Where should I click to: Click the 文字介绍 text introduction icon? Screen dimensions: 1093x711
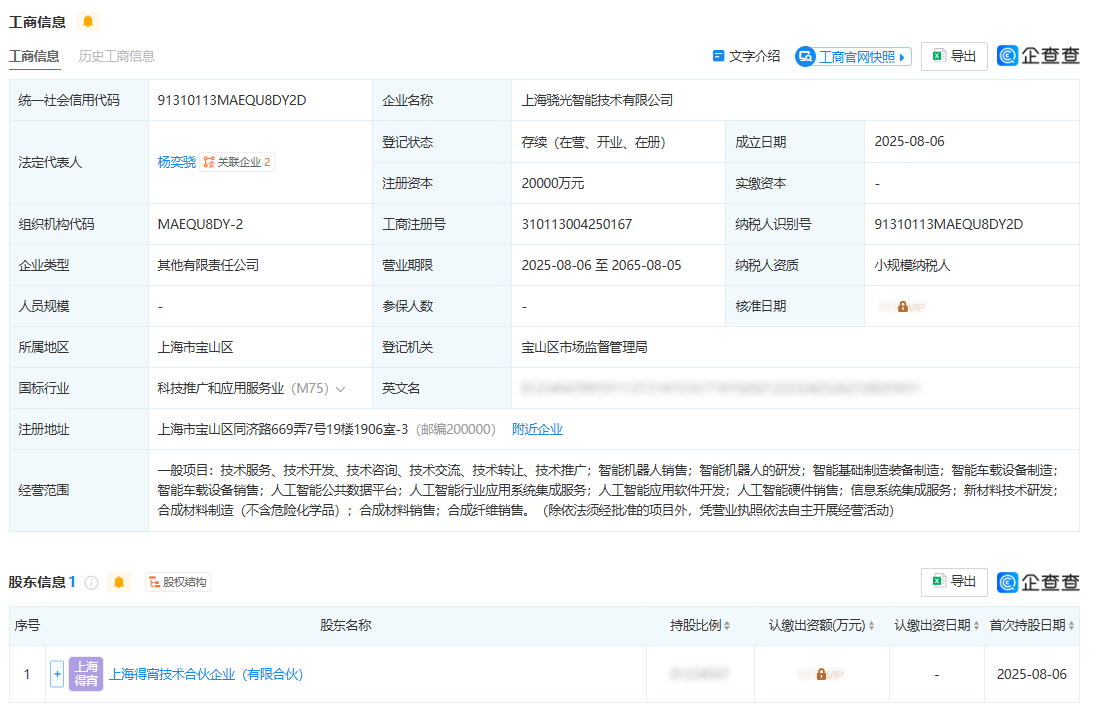[719, 56]
